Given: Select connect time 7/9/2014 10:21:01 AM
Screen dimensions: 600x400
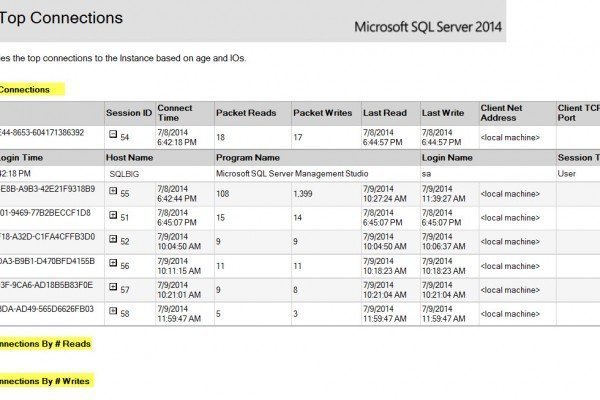Looking at the screenshot, I should pyautogui.click(x=179, y=290).
